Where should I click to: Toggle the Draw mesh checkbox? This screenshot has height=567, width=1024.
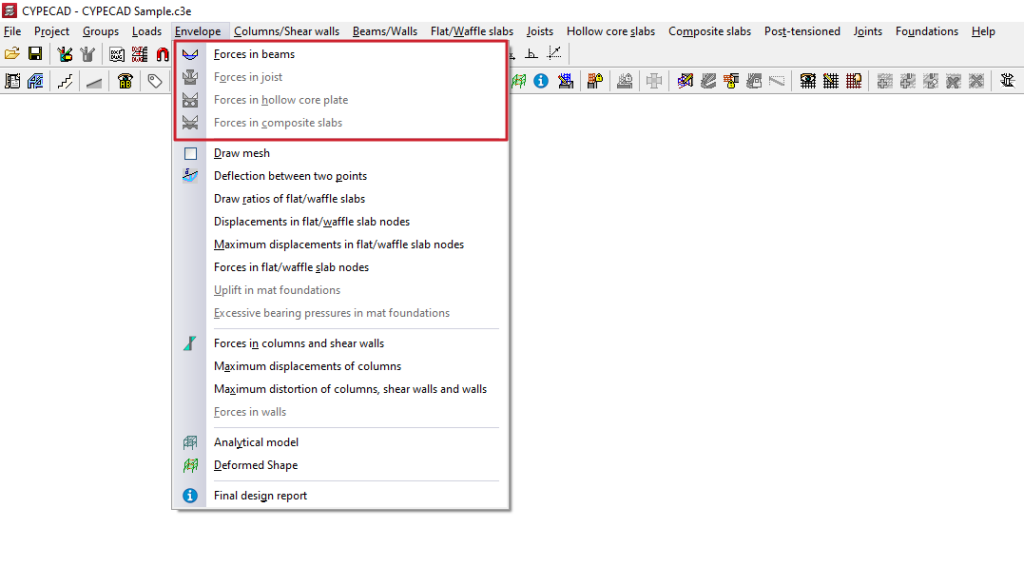pos(190,154)
